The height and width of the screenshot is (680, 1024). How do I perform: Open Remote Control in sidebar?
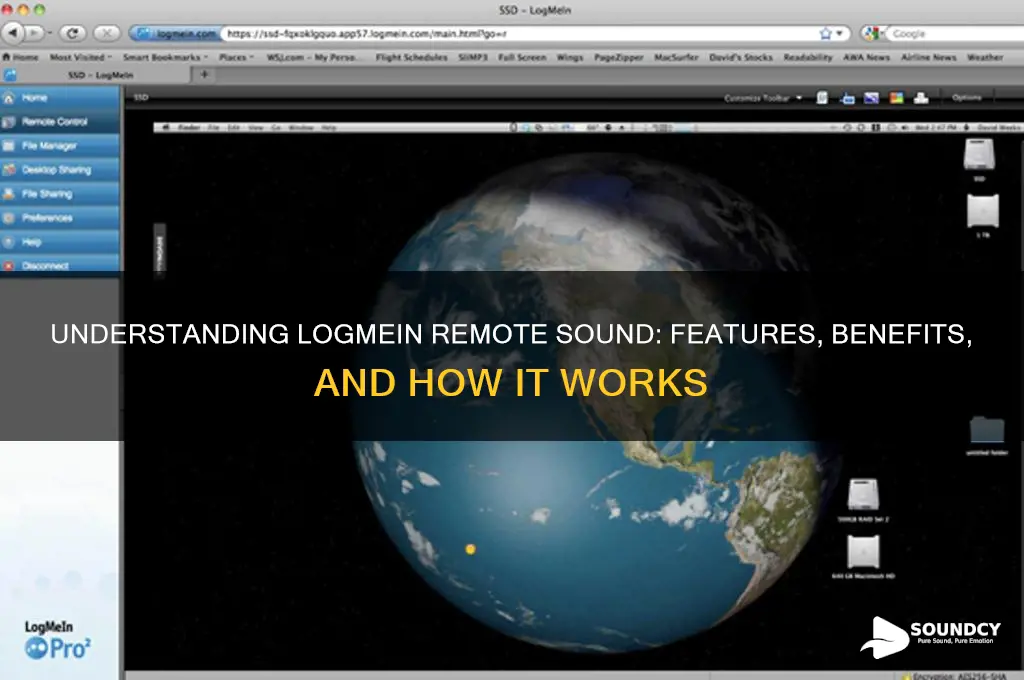59,121
